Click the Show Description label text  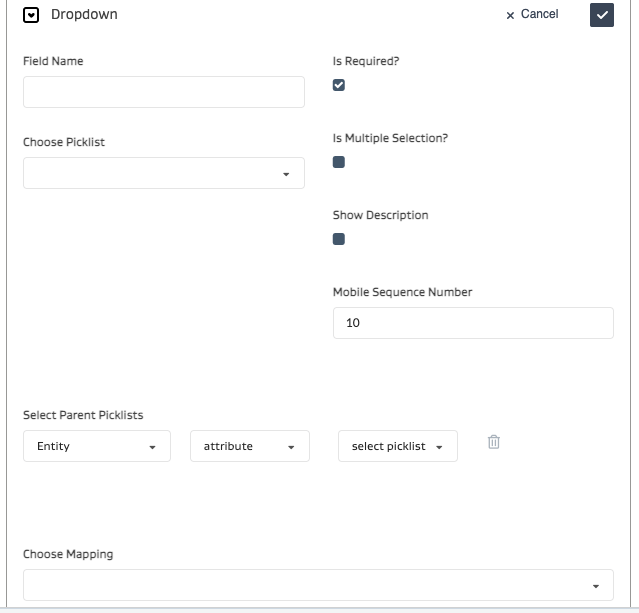click(380, 215)
